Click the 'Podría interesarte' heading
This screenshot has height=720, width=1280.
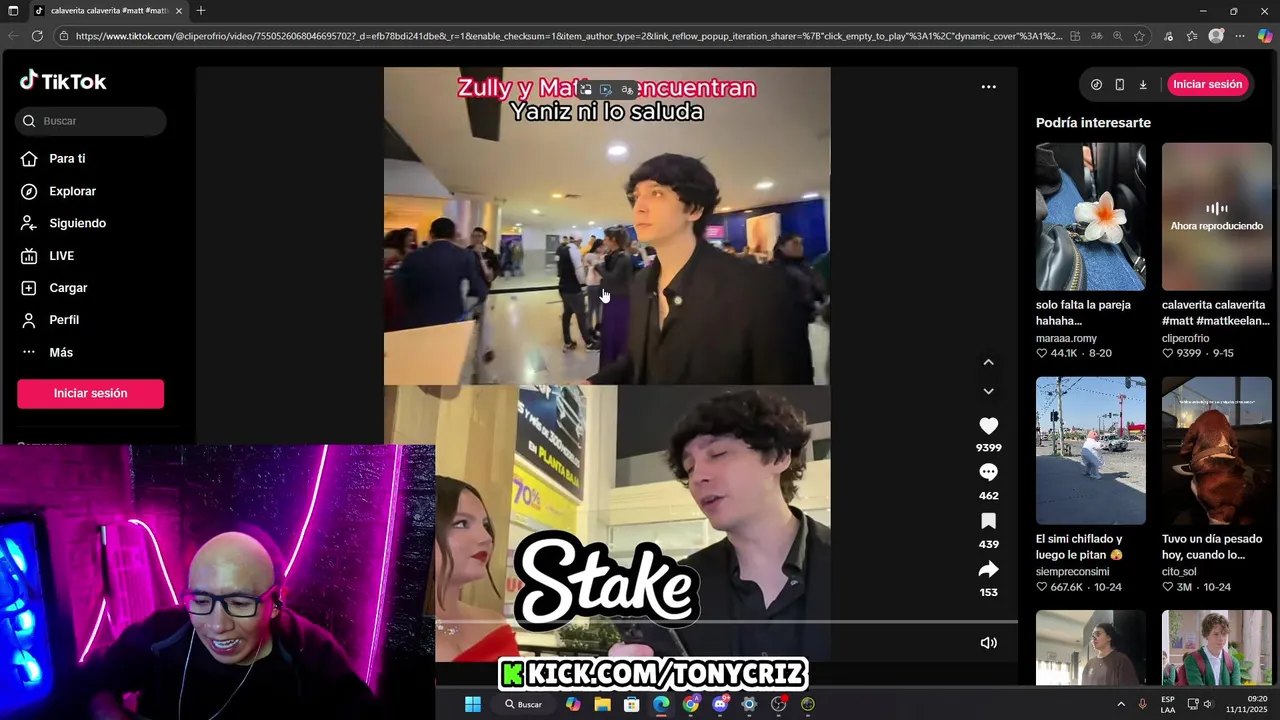pos(1093,123)
